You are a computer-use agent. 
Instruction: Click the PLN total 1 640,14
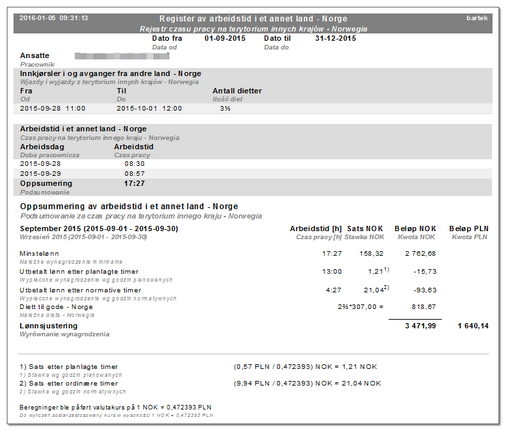[x=473, y=326]
